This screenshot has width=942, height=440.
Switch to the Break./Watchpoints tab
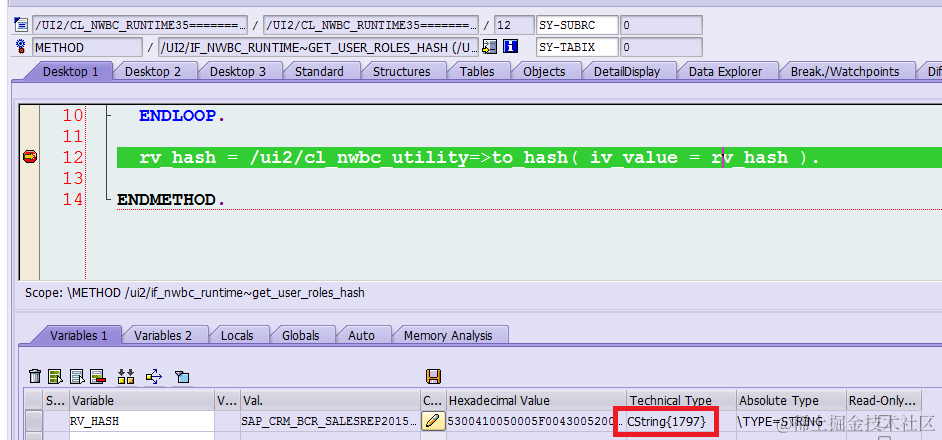coord(845,72)
